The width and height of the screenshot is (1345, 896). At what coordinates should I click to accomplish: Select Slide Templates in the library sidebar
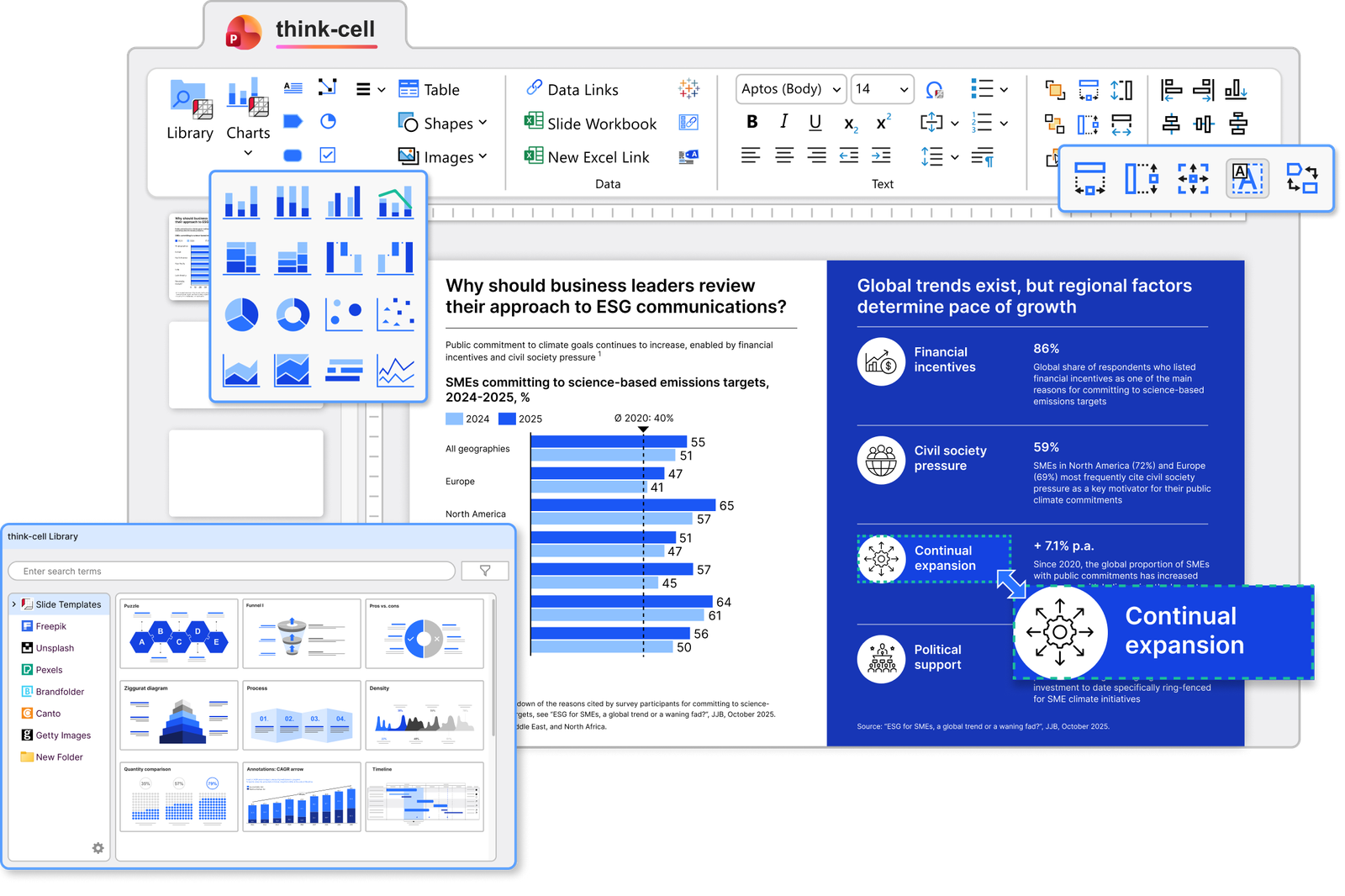tap(67, 604)
